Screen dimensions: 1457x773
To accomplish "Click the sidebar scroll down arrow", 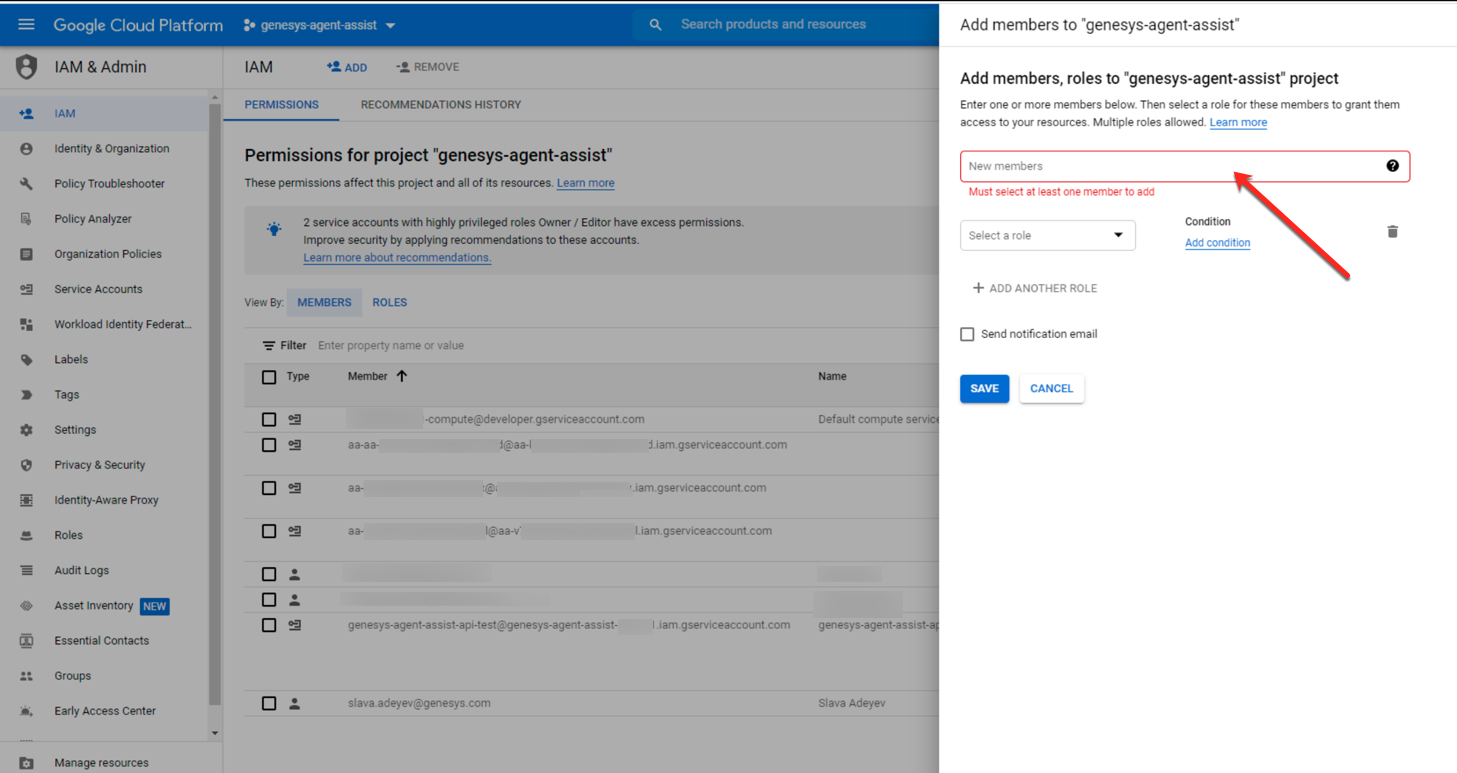I will click(x=214, y=733).
